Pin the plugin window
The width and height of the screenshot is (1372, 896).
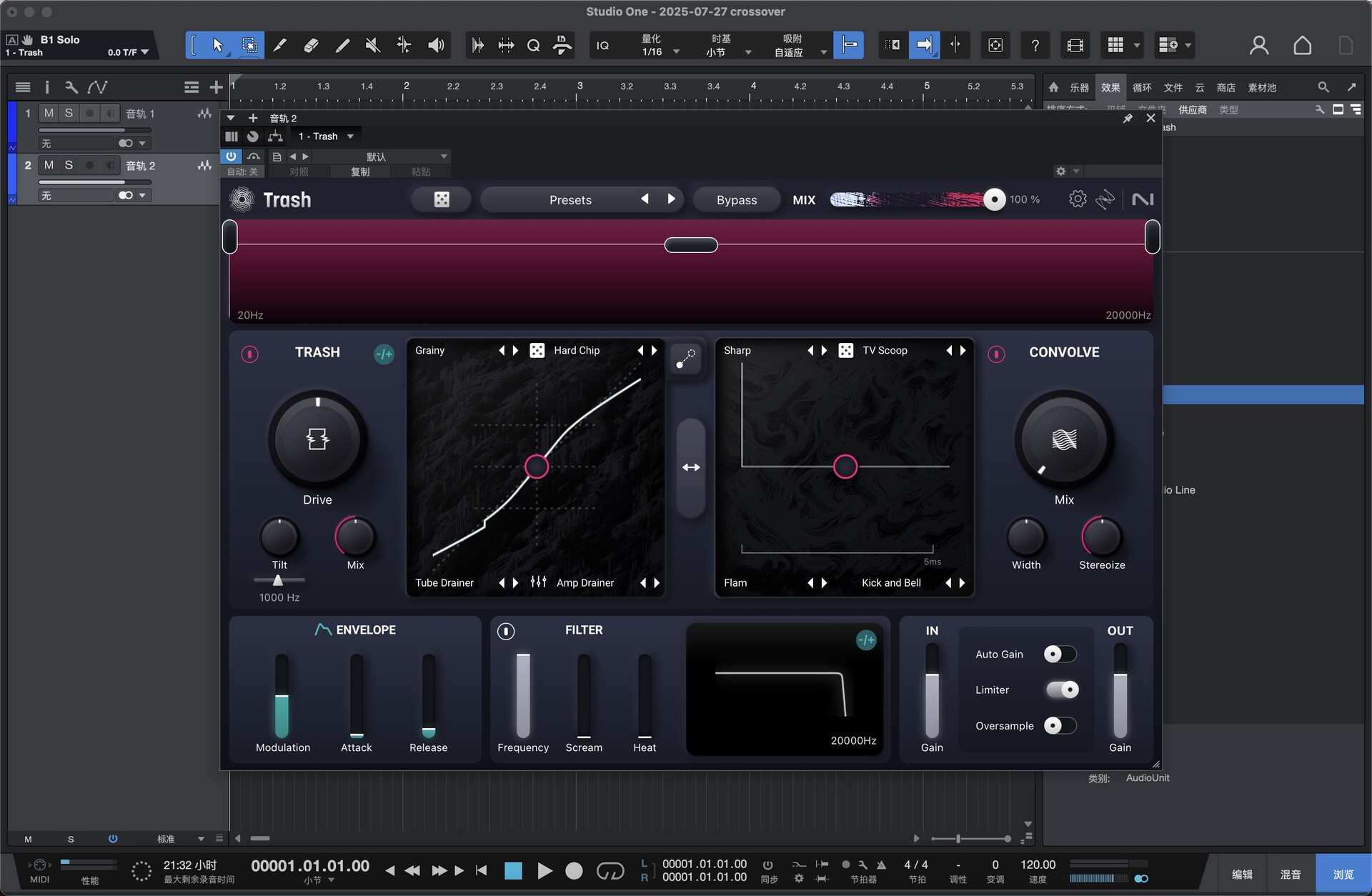click(x=1128, y=119)
